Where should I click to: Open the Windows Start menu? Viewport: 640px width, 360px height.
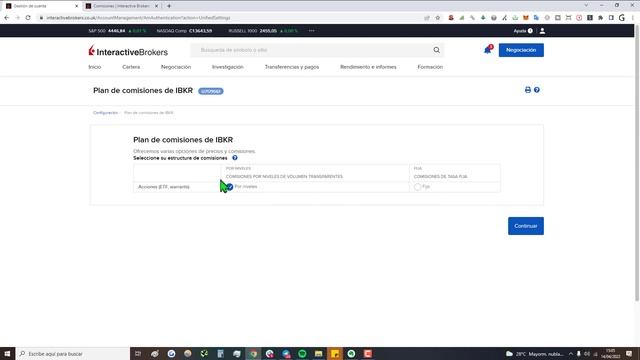coord(7,353)
